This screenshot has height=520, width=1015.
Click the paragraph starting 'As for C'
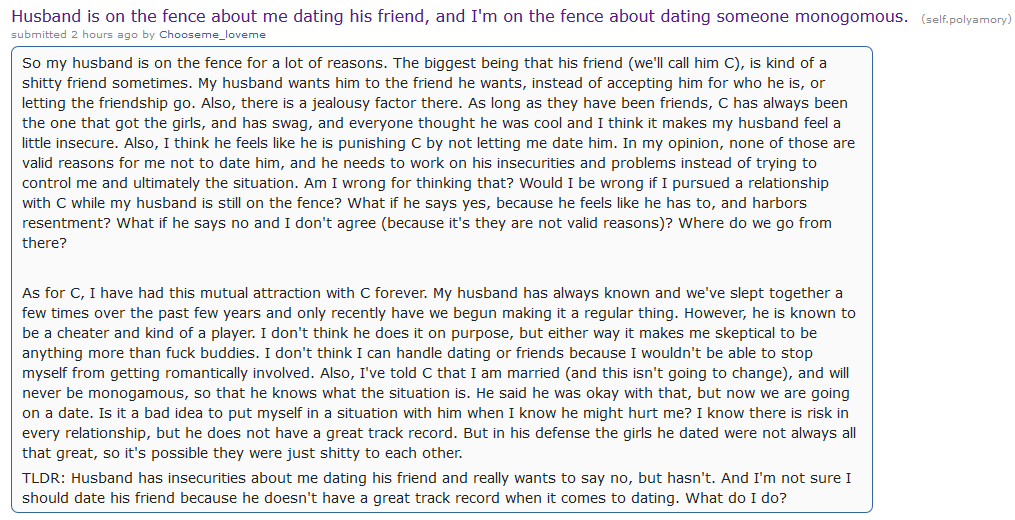click(x=439, y=372)
